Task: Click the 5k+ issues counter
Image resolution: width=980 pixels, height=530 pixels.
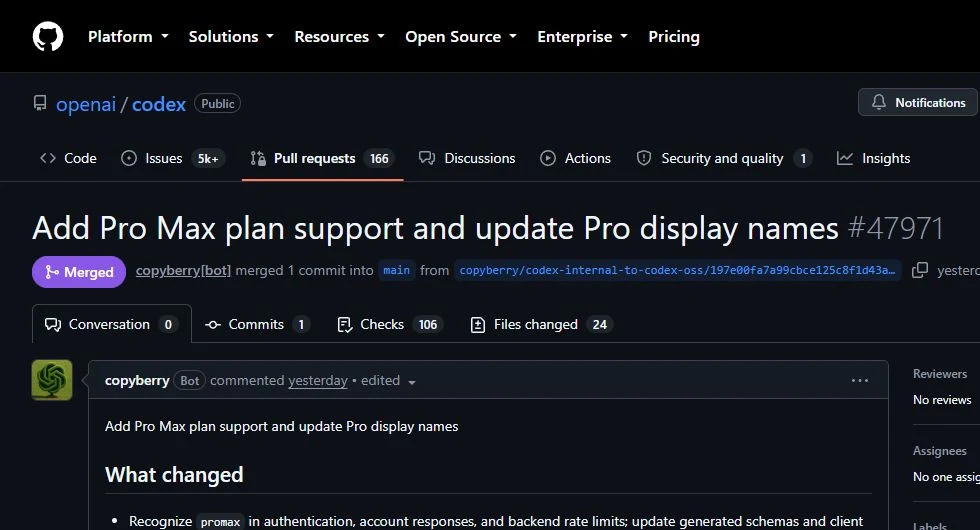Action: [208, 159]
